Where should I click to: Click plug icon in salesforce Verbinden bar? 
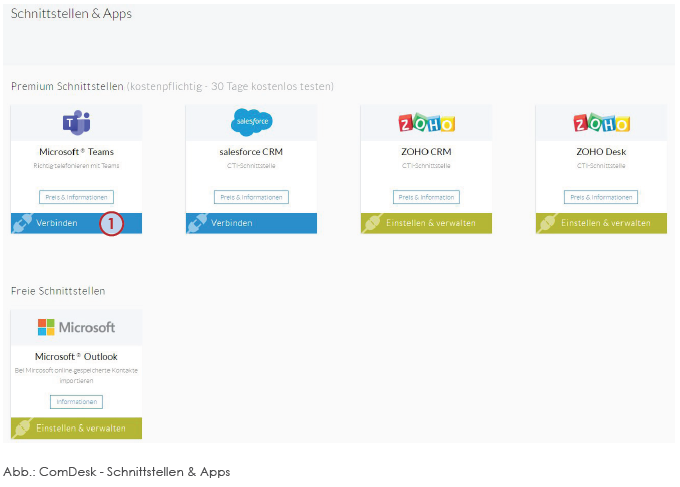(x=197, y=223)
